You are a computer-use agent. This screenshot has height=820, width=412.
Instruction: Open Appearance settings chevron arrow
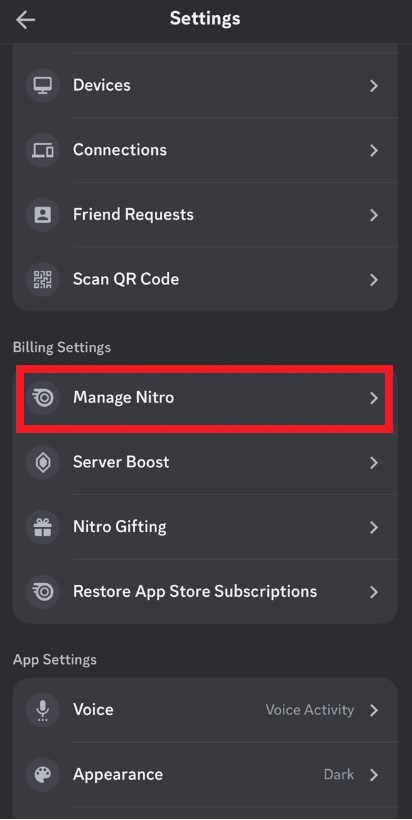click(374, 775)
